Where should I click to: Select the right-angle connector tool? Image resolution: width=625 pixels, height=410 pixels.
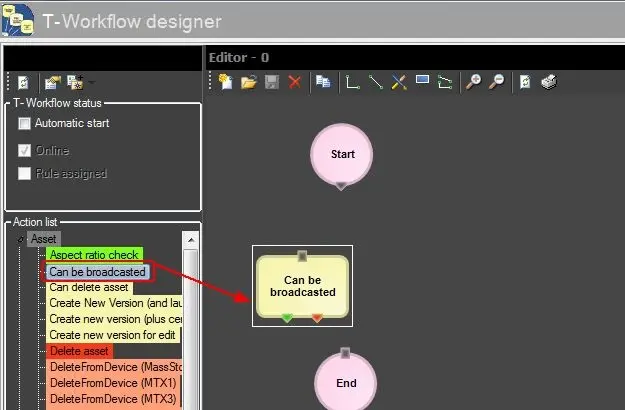(352, 83)
